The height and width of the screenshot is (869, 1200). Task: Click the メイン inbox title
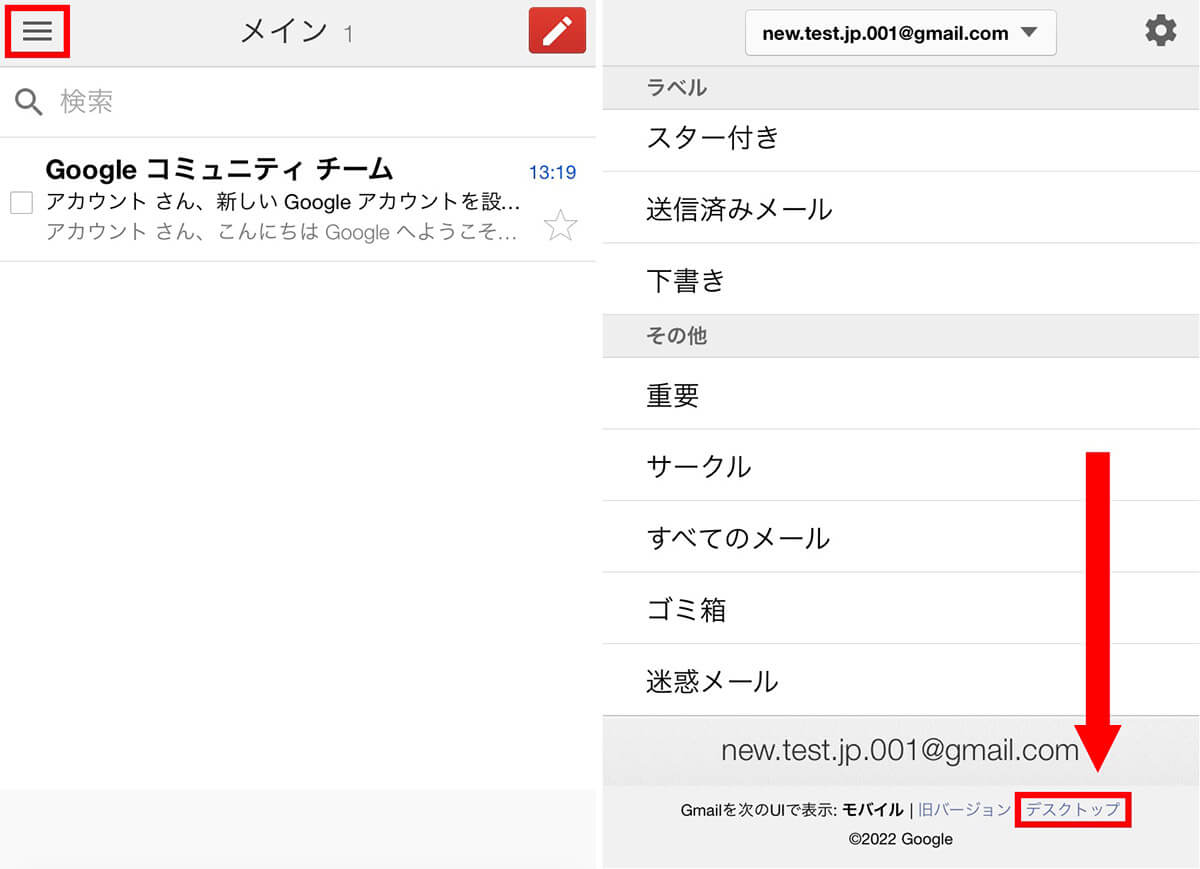tap(284, 31)
